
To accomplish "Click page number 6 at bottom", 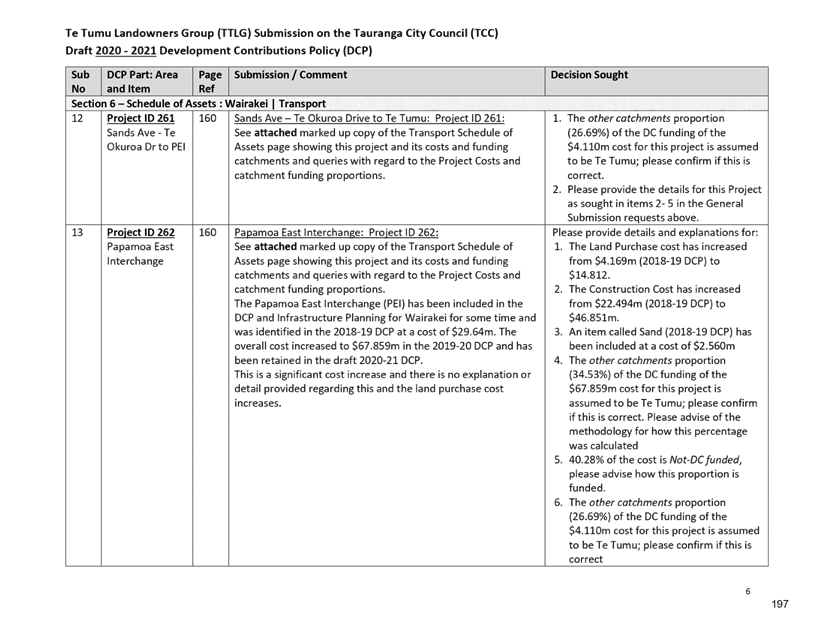I will pos(748,592).
